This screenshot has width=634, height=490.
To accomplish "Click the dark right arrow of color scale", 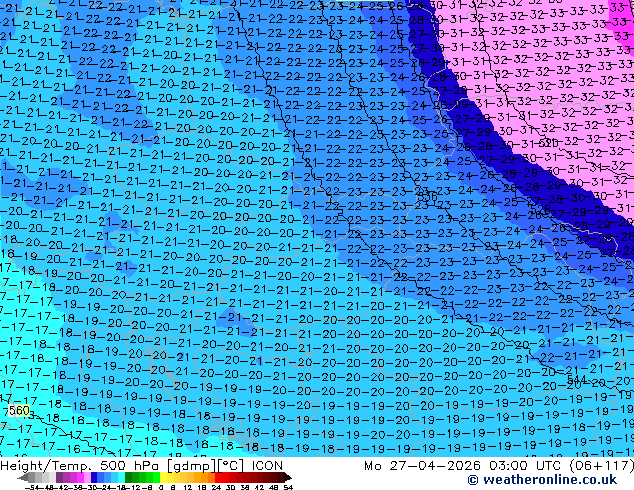I will coord(288,477).
